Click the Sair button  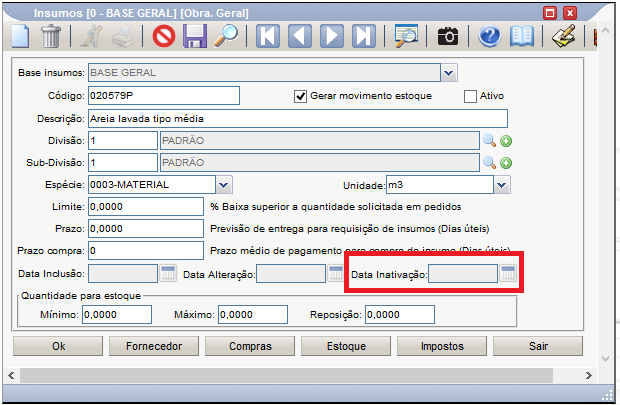[538, 346]
